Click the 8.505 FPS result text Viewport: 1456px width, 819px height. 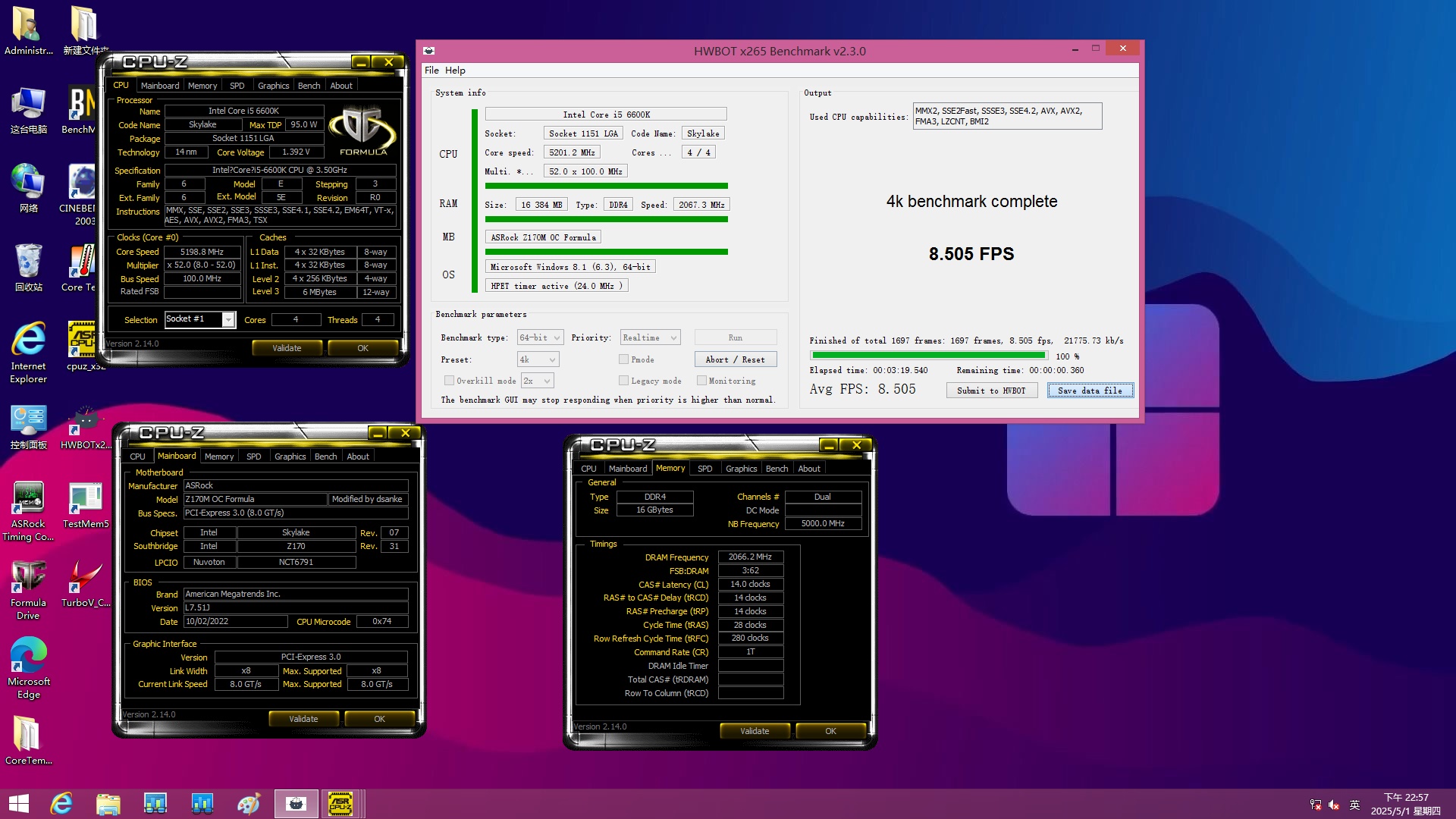971,254
